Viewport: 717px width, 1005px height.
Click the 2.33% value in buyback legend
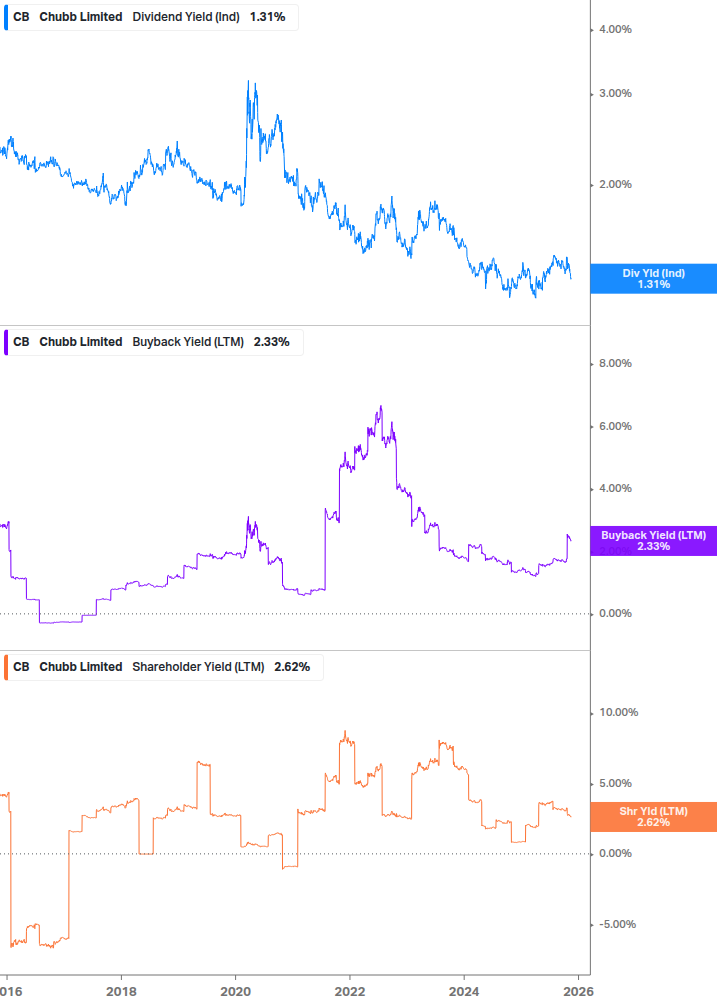click(x=272, y=342)
